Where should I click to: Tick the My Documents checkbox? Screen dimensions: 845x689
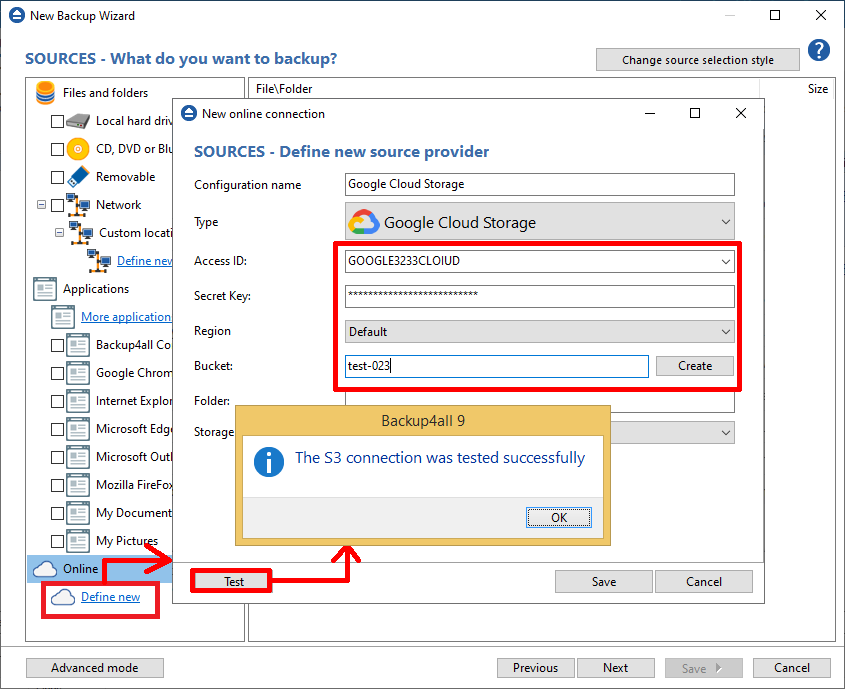pyautogui.click(x=57, y=513)
